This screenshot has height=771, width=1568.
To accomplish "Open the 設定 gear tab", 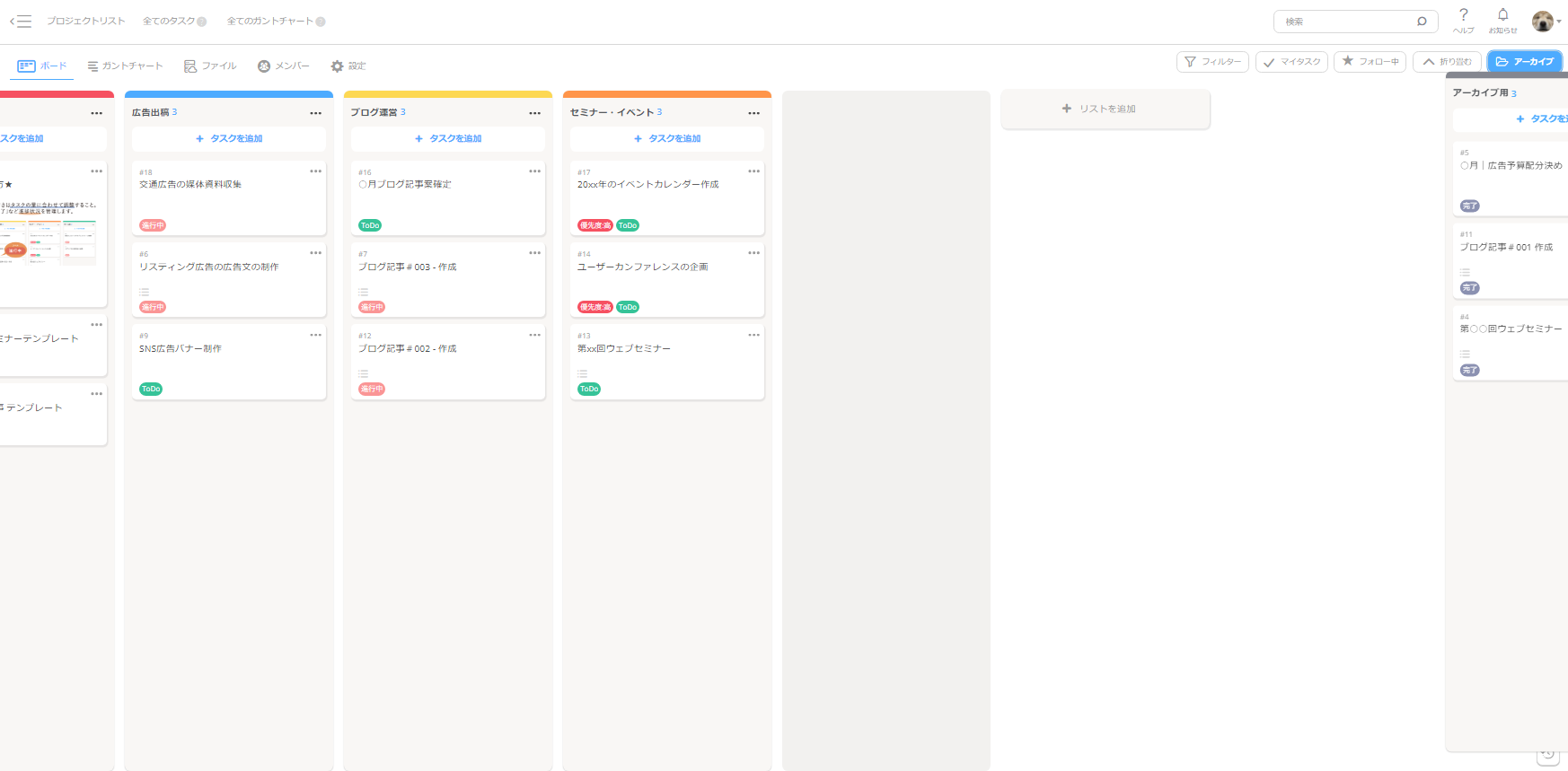I will (348, 66).
